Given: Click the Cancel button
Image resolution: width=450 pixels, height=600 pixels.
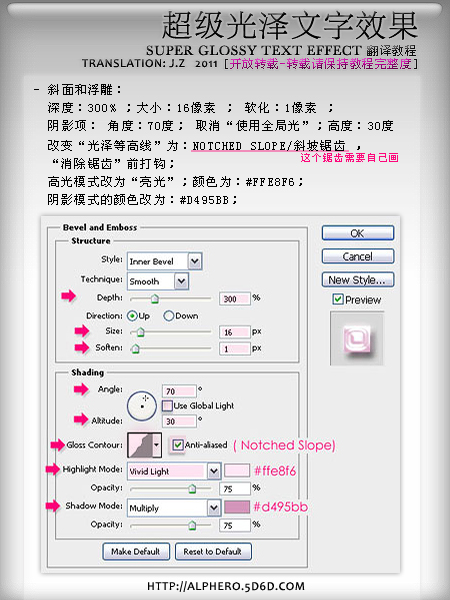Looking at the screenshot, I should click(x=357, y=256).
